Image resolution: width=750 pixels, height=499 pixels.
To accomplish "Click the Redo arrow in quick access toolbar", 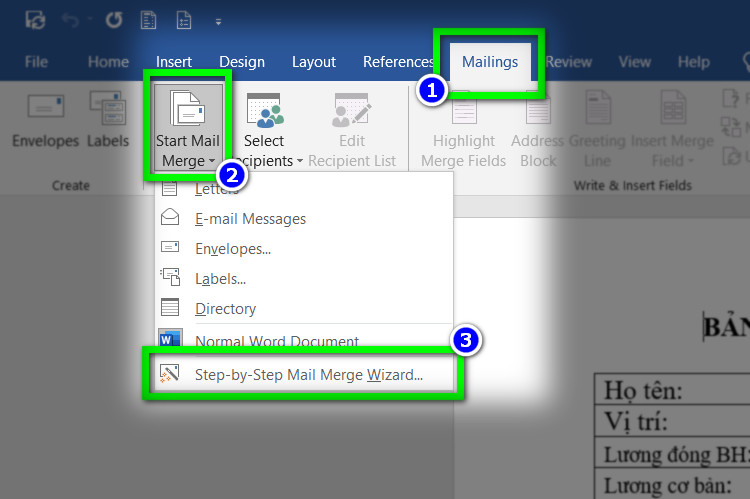I will tap(113, 19).
